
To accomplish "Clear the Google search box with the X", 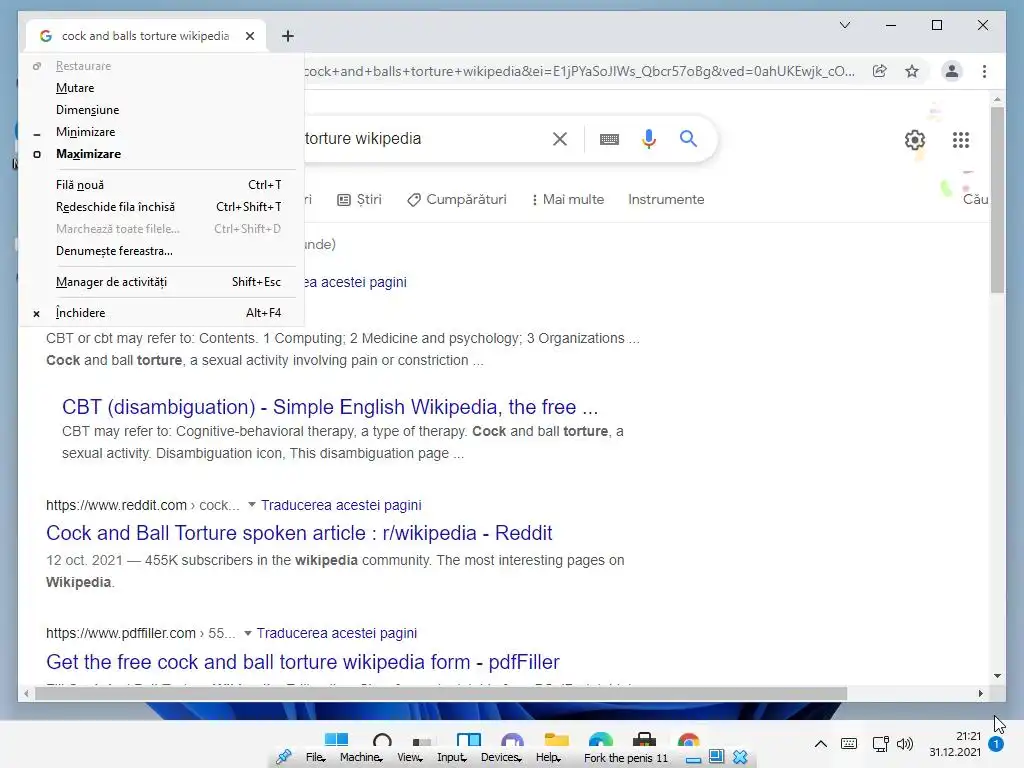I will [560, 138].
